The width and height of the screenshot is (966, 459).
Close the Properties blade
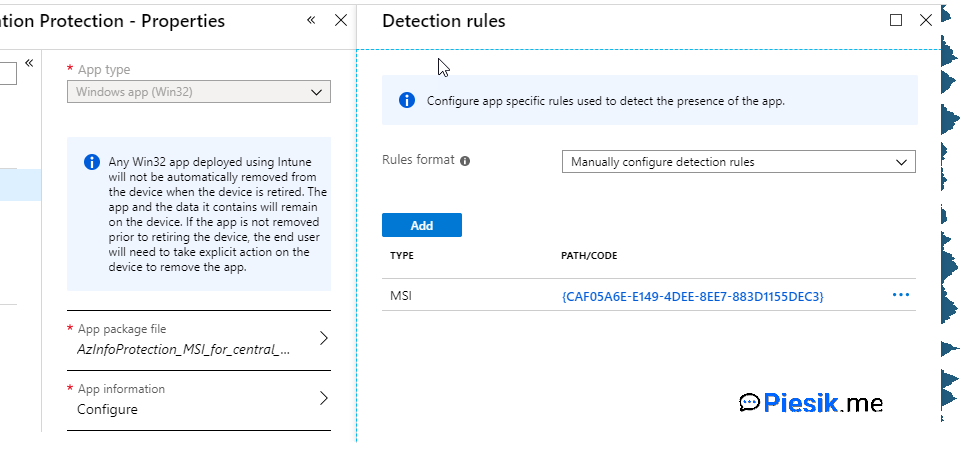click(340, 20)
